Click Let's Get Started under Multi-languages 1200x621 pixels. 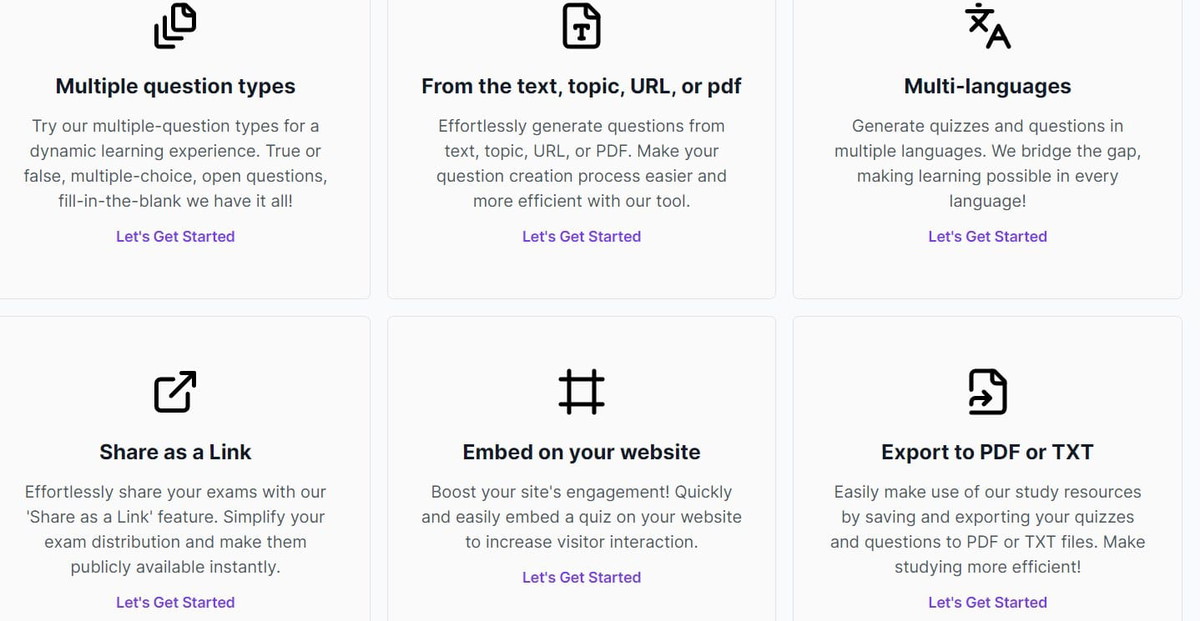(987, 237)
